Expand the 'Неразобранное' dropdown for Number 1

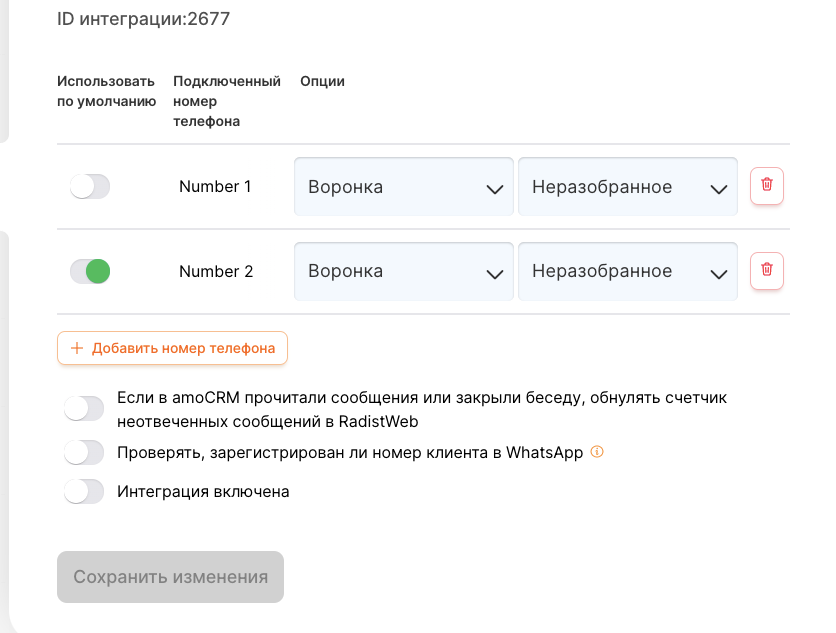[628, 187]
